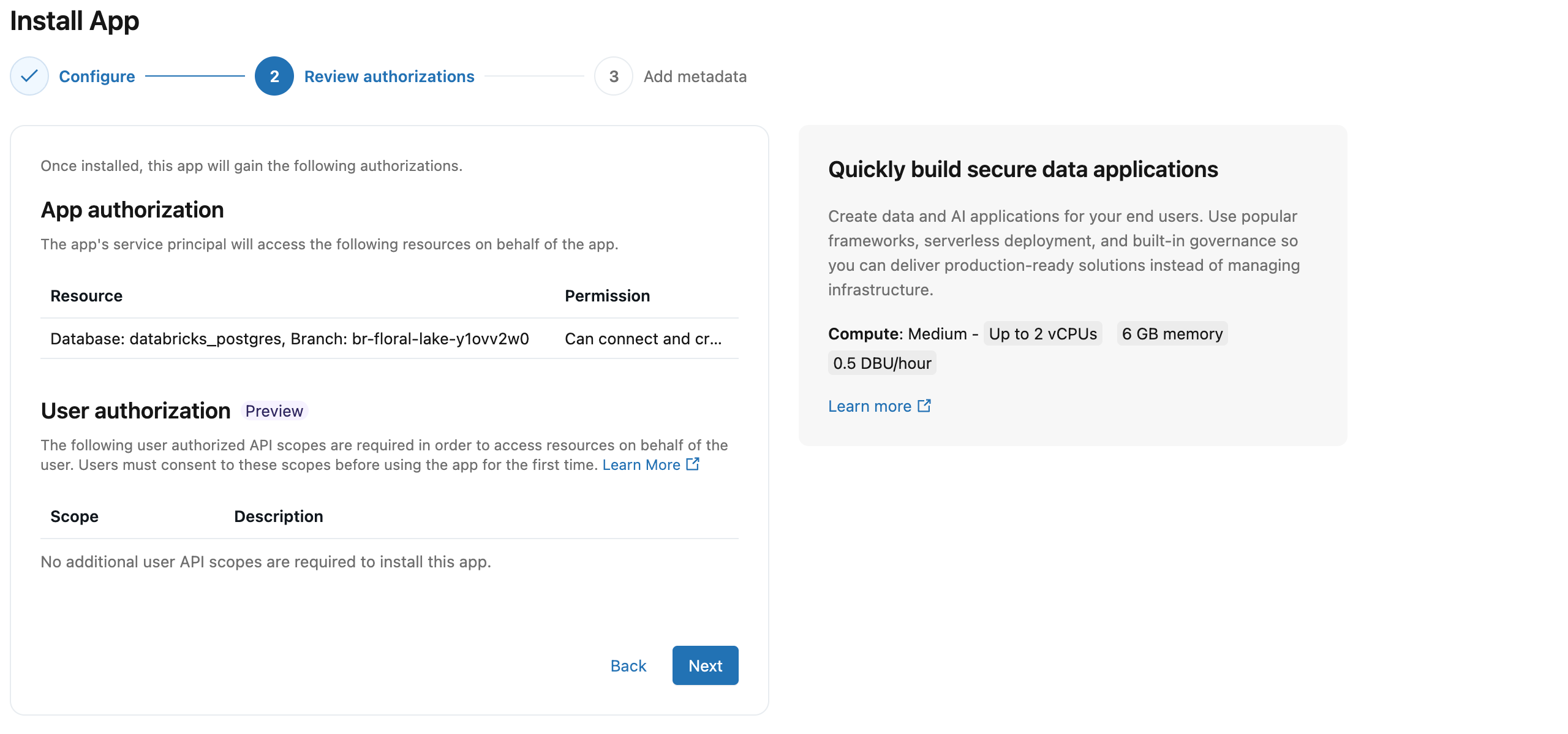Open the Learn more link about compute

click(870, 405)
